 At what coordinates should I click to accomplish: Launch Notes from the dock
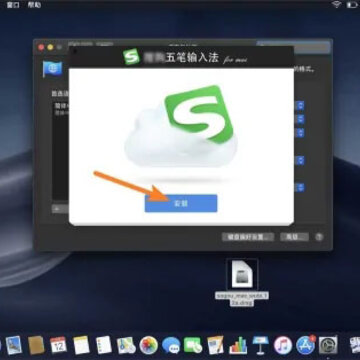(81, 345)
